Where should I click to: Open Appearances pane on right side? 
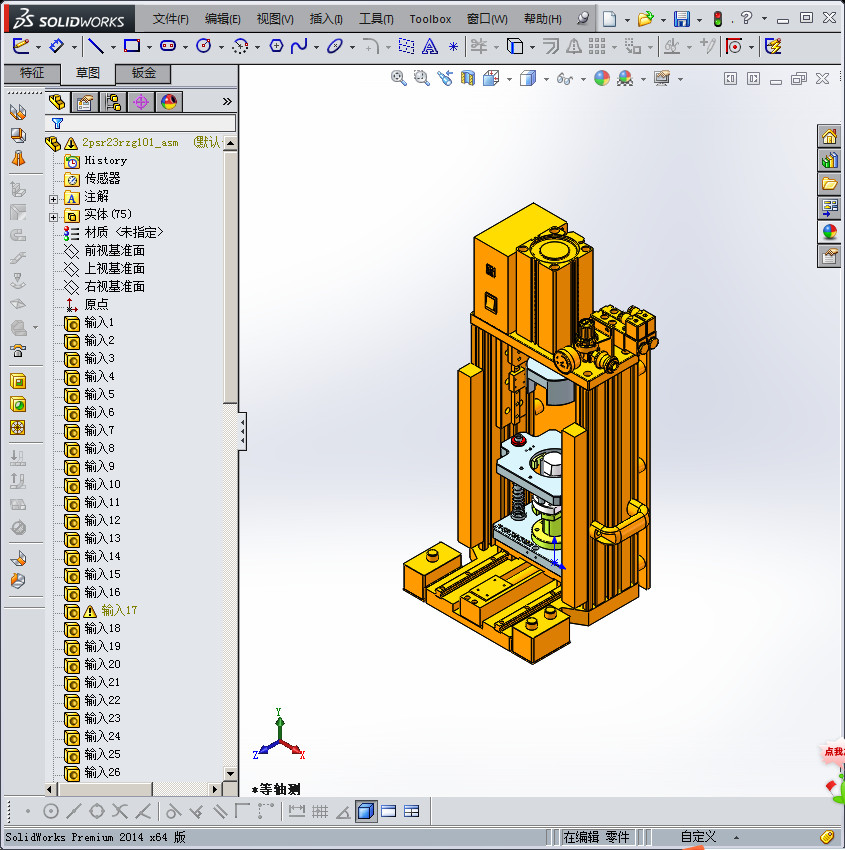pos(829,232)
